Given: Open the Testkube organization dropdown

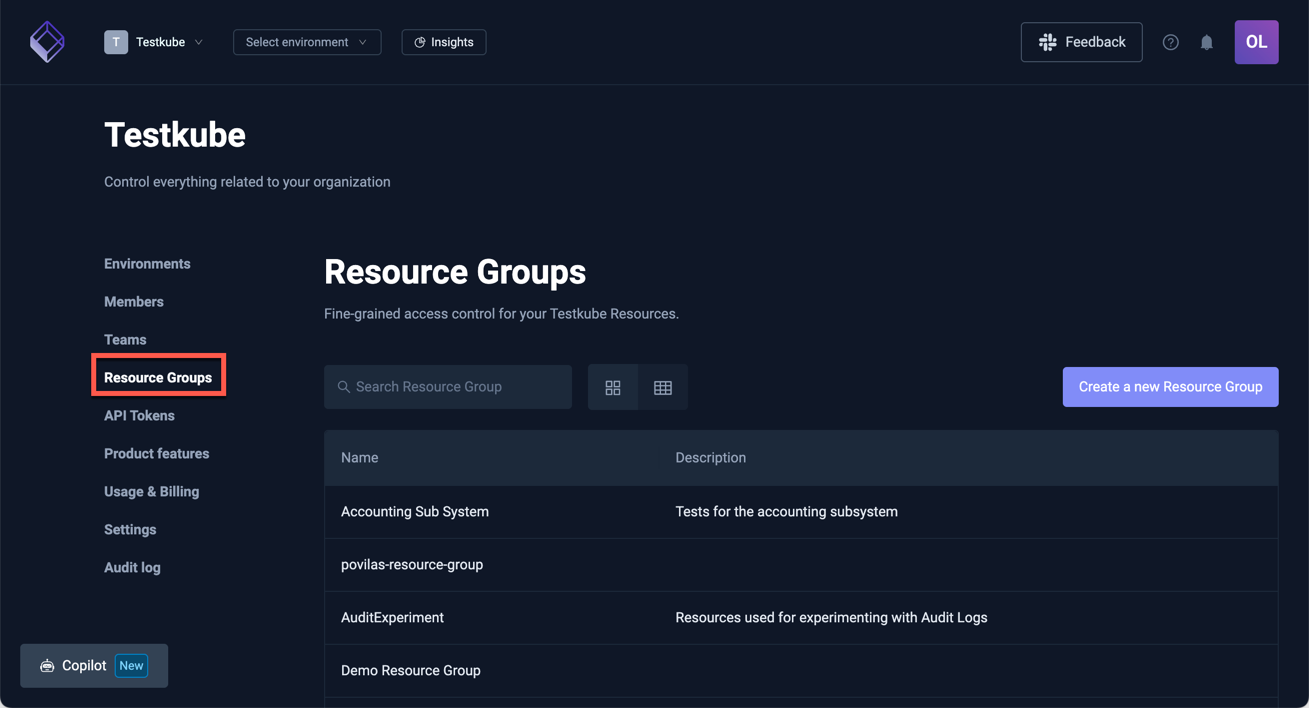Looking at the screenshot, I should point(160,42).
